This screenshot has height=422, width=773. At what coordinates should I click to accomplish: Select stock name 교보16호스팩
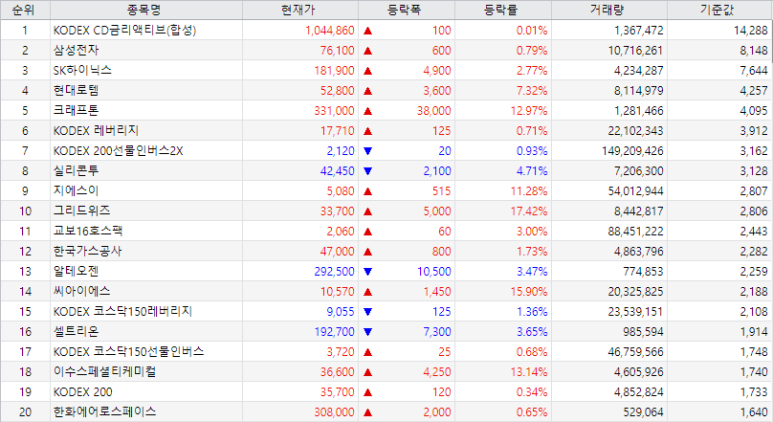[x=88, y=231]
